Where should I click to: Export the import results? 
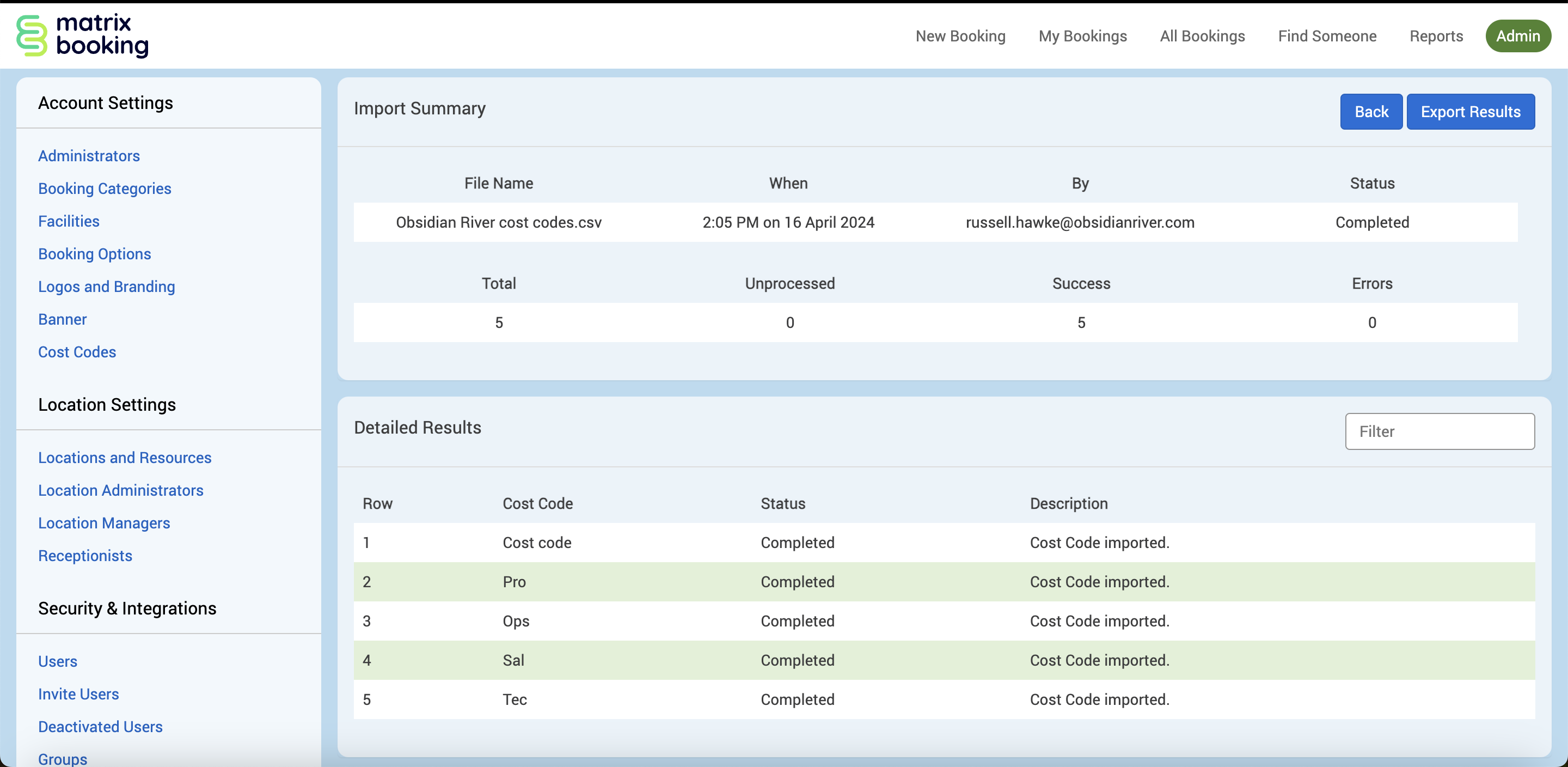(x=1470, y=112)
